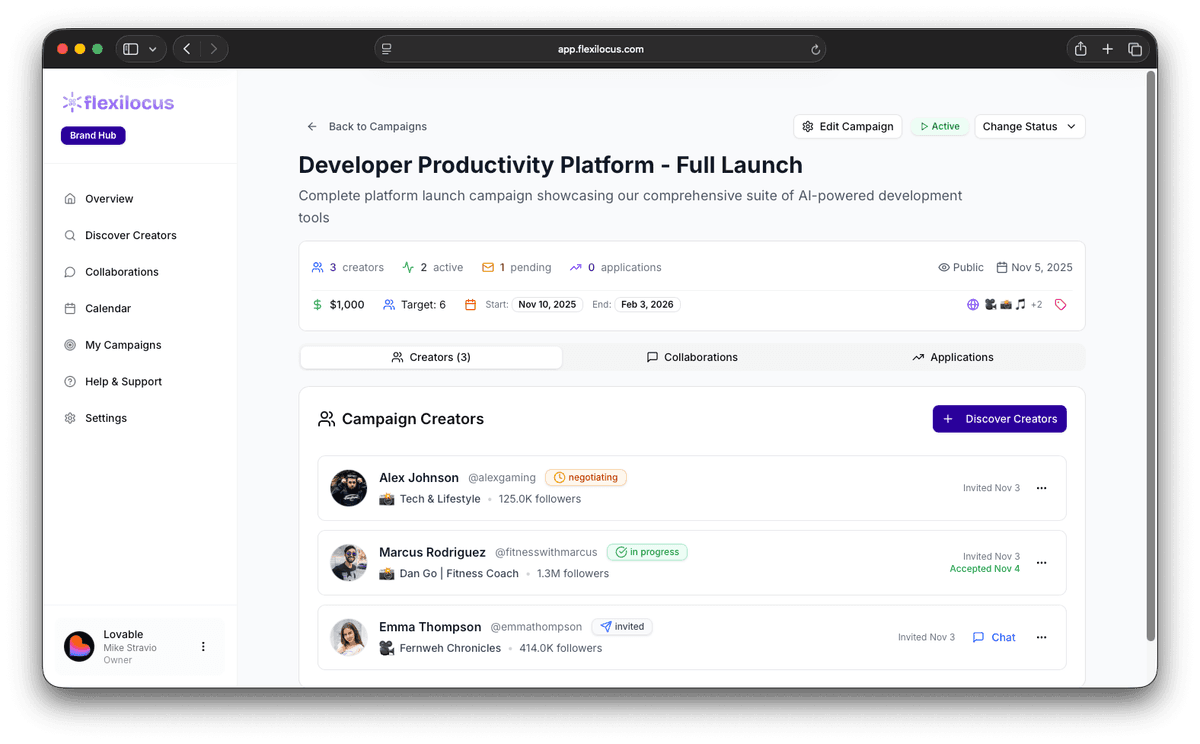This screenshot has height=744, width=1200.
Task: Click the flexilocus logo
Action: [x=117, y=102]
